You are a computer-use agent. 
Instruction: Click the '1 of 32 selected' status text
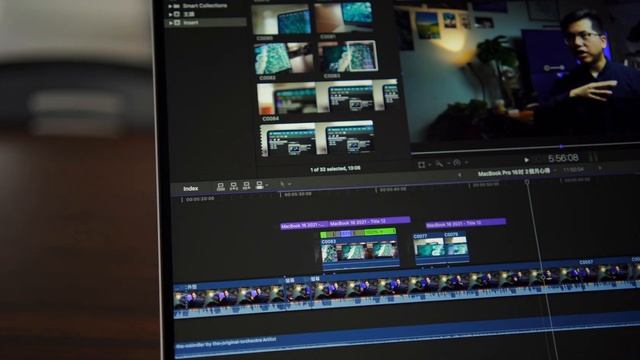pyautogui.click(x=335, y=169)
